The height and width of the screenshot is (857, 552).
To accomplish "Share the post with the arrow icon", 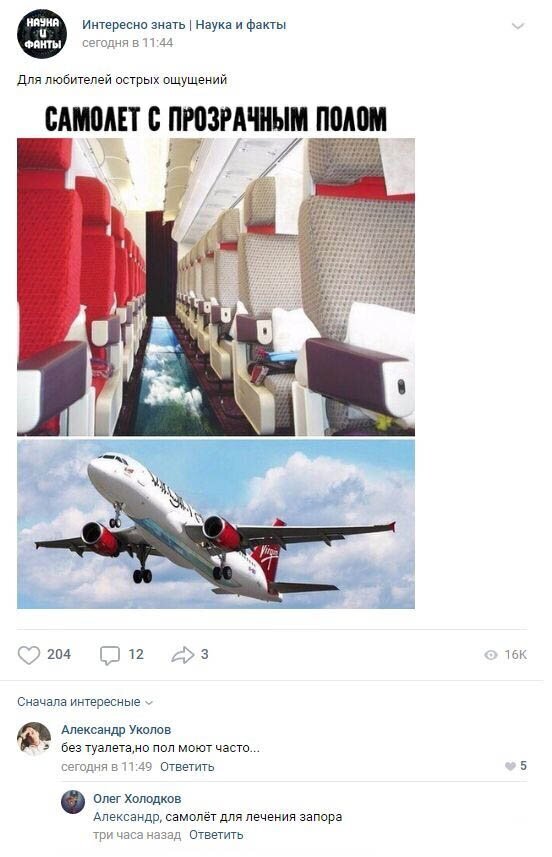I will tap(183, 655).
